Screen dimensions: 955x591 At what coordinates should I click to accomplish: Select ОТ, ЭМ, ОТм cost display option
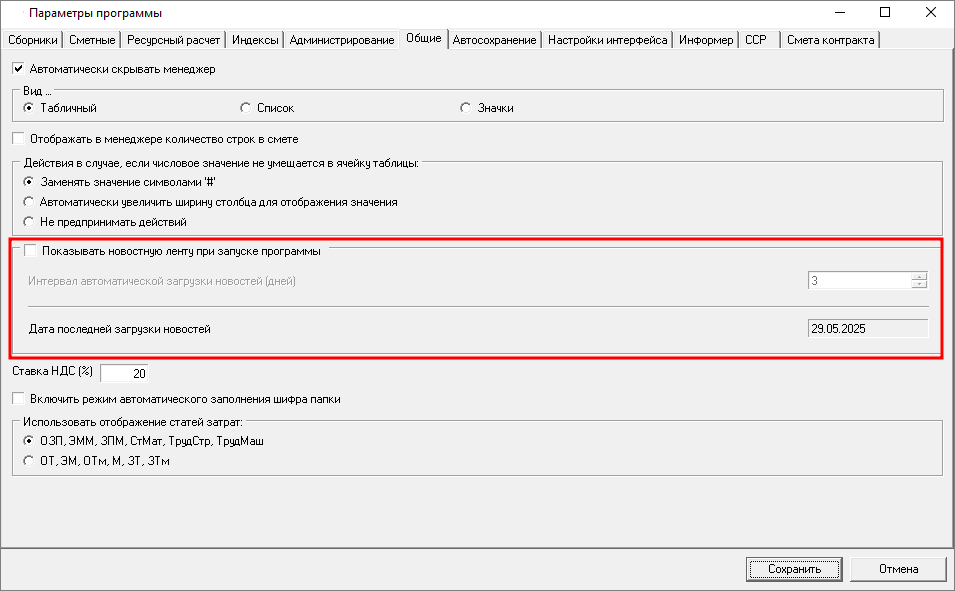[x=29, y=460]
